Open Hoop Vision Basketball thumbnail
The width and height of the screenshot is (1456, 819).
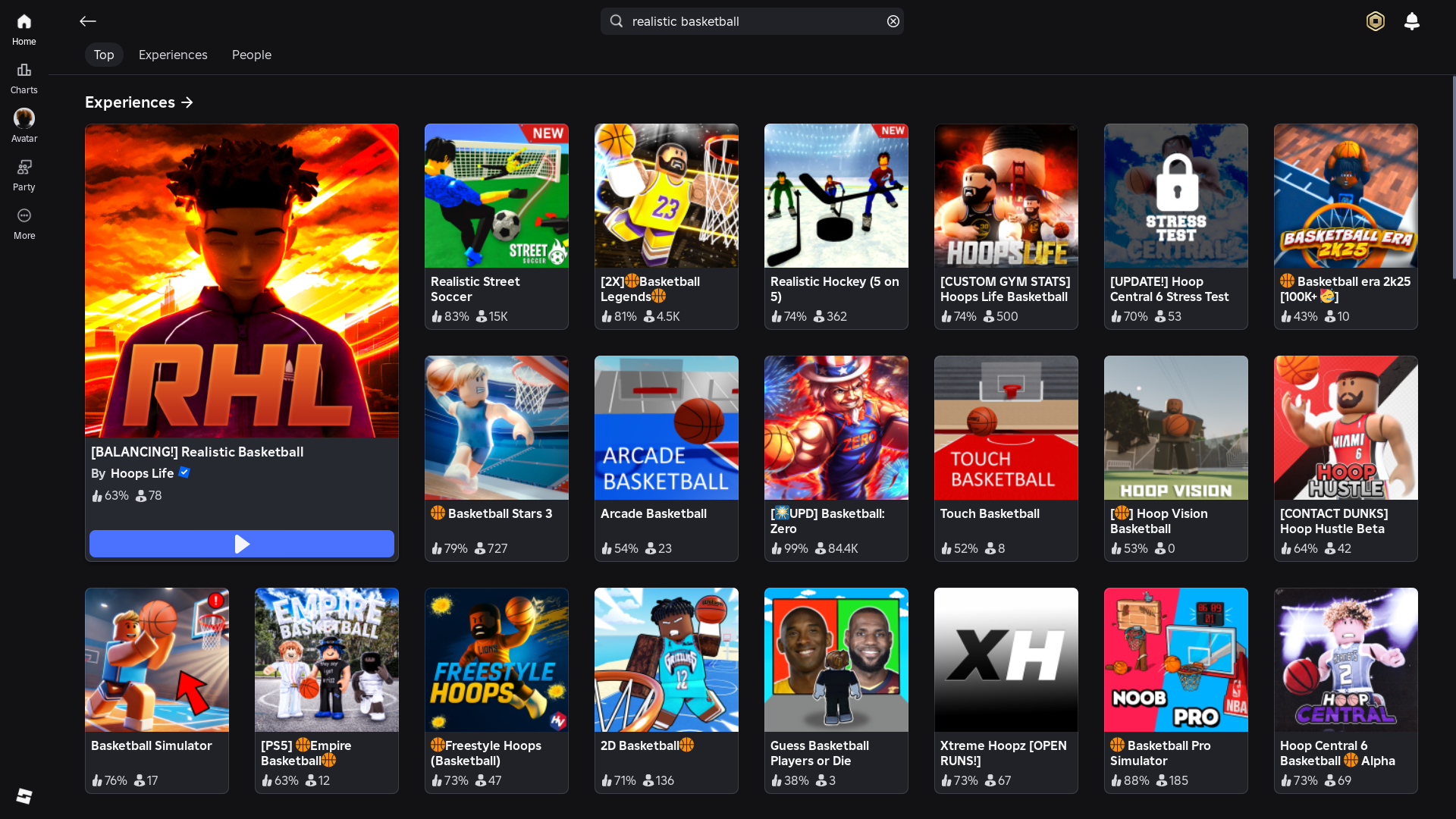[x=1176, y=428]
